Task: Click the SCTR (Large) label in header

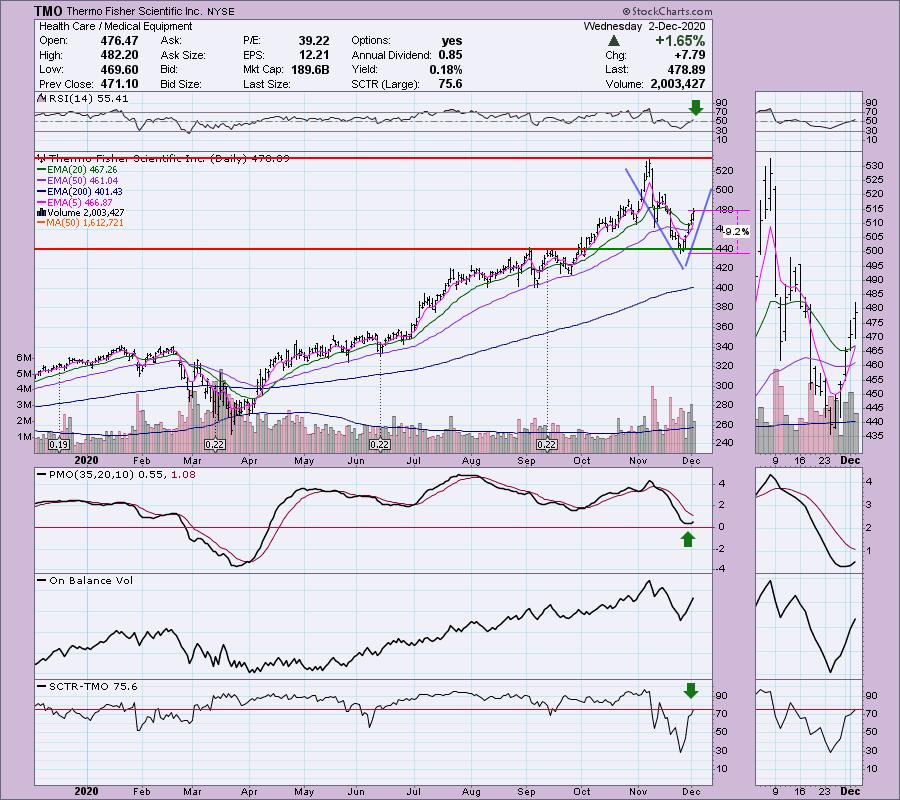Action: [x=385, y=84]
